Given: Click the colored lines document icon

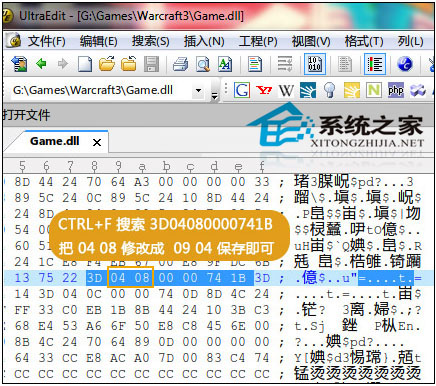Looking at the screenshot, I should (x=255, y=64).
